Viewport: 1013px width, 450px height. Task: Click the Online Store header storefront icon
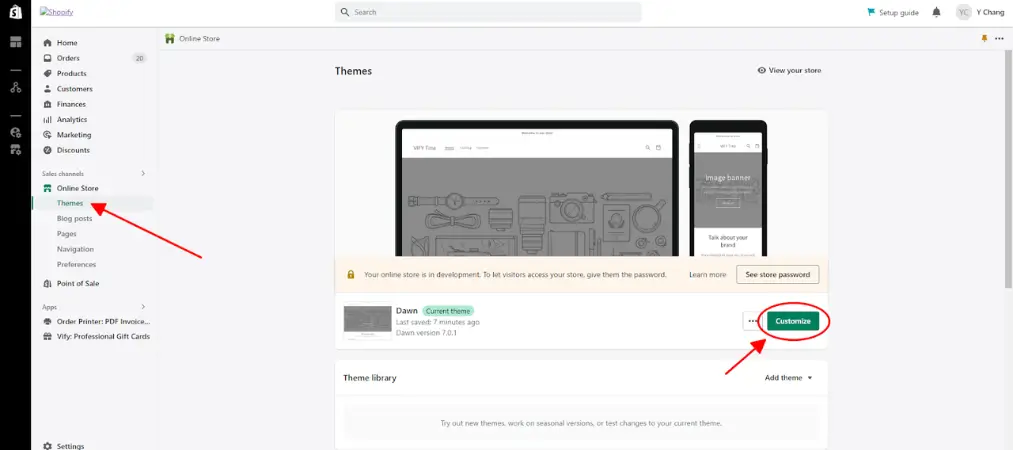(x=170, y=39)
